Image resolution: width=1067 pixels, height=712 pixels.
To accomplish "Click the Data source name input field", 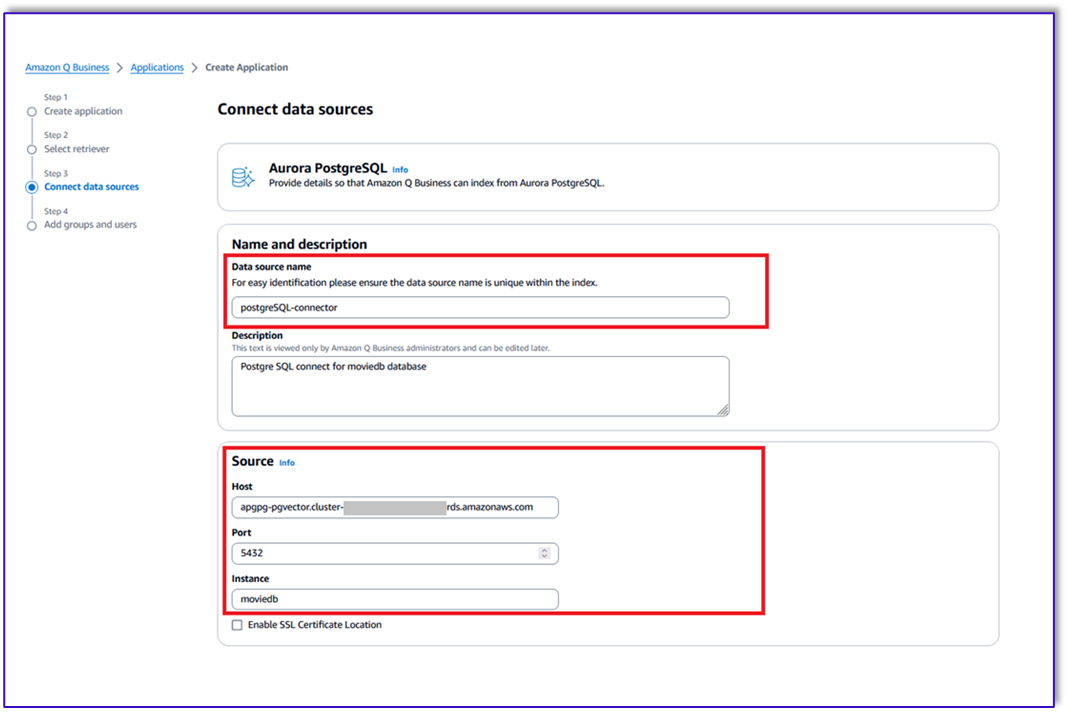I will pyautogui.click(x=480, y=307).
